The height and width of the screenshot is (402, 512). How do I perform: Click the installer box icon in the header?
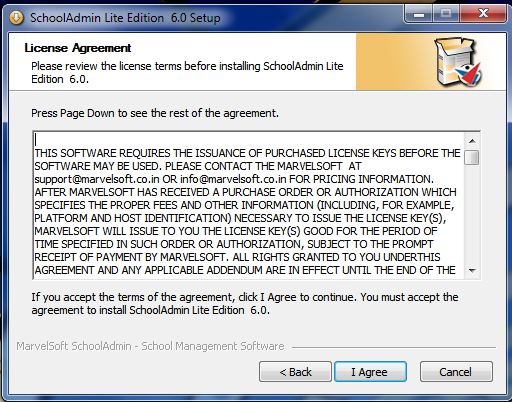459,62
